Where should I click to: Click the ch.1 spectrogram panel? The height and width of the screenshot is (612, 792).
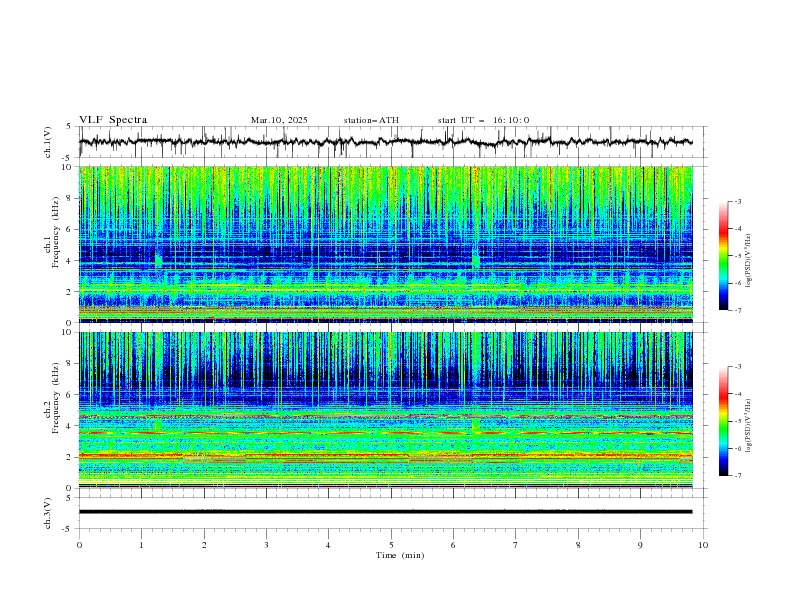pyautogui.click(x=385, y=244)
